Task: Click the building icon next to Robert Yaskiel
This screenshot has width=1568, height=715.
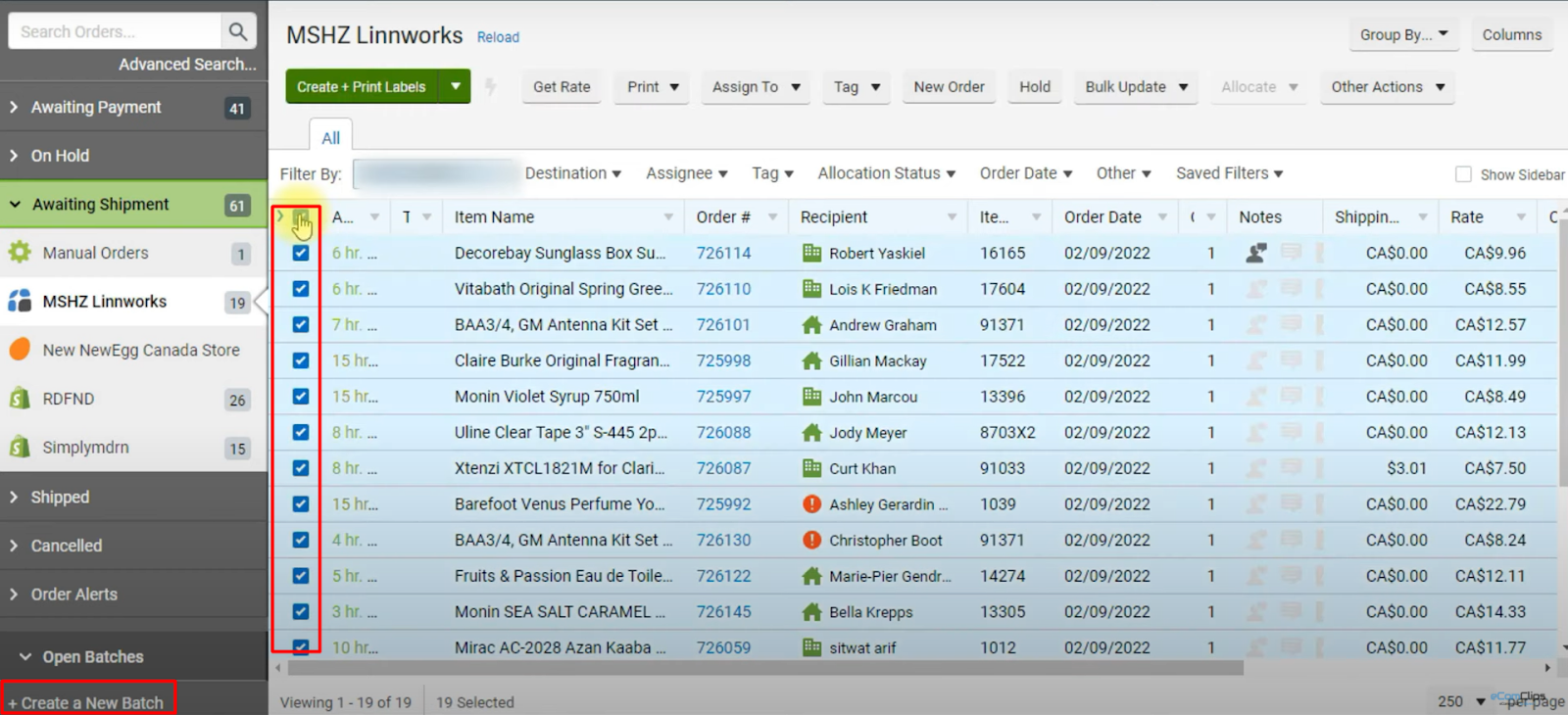Action: tap(811, 253)
